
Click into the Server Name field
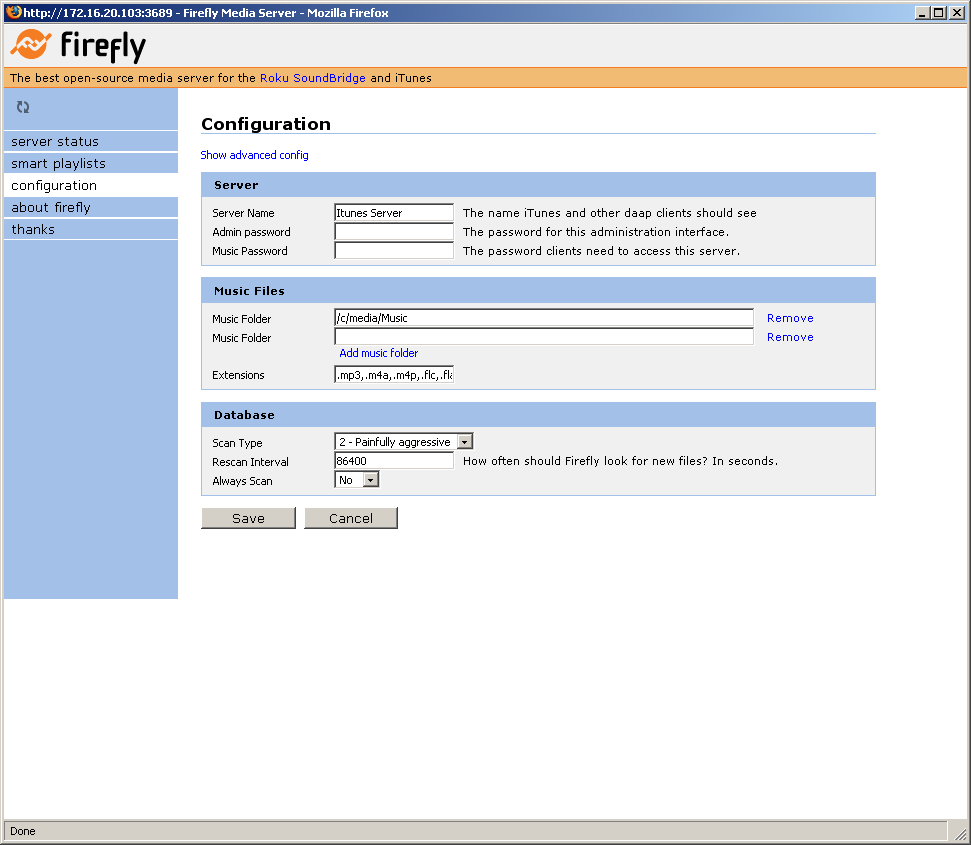coord(394,212)
